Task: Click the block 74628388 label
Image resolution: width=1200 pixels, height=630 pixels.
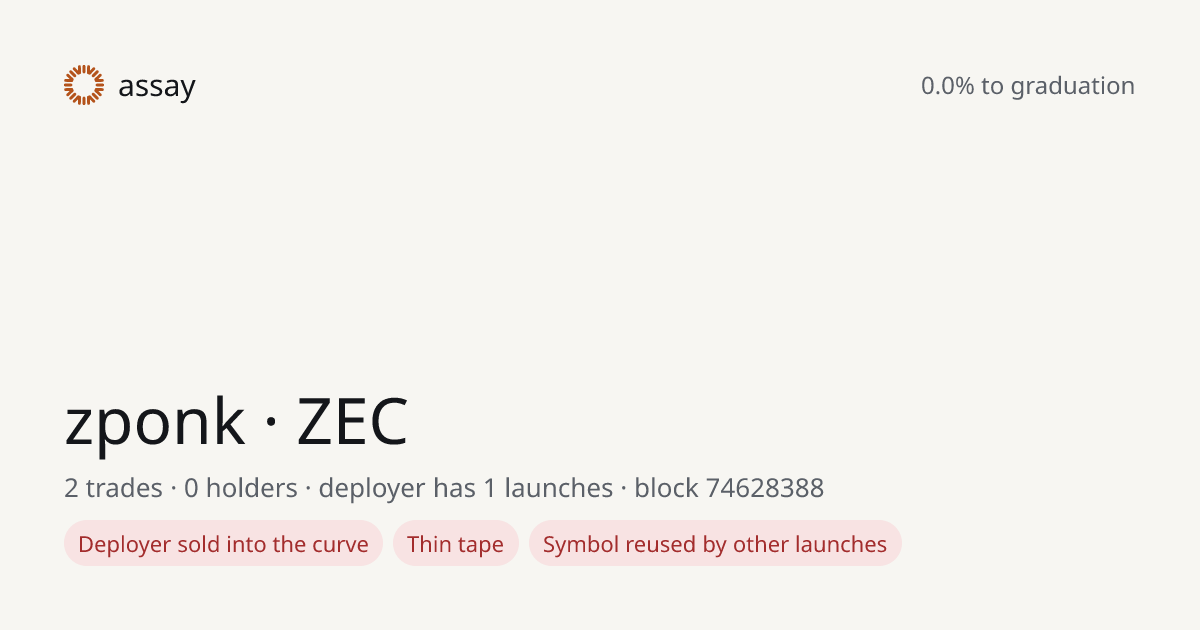Action: point(729,488)
